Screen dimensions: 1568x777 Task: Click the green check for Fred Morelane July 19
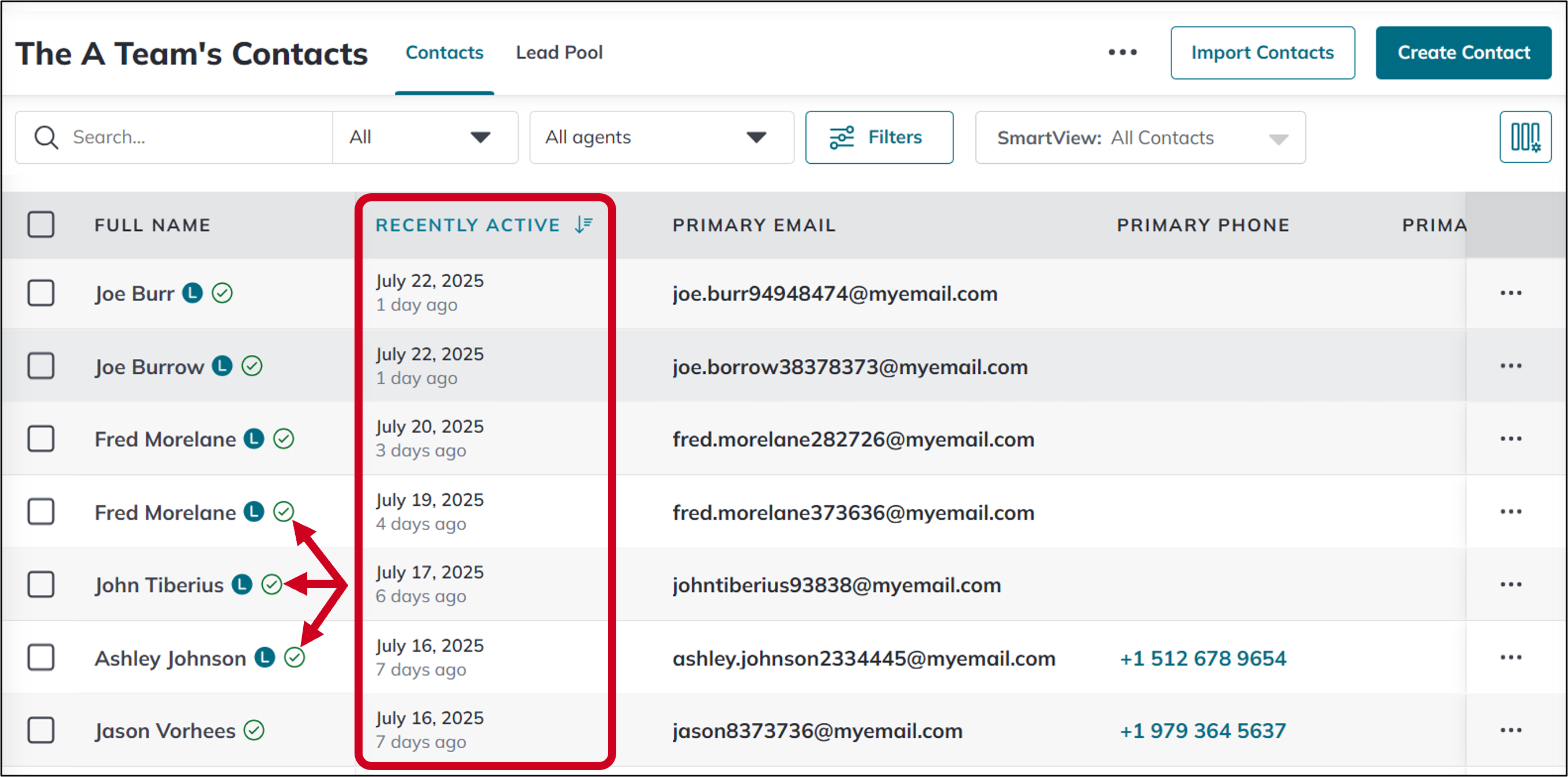point(284,512)
